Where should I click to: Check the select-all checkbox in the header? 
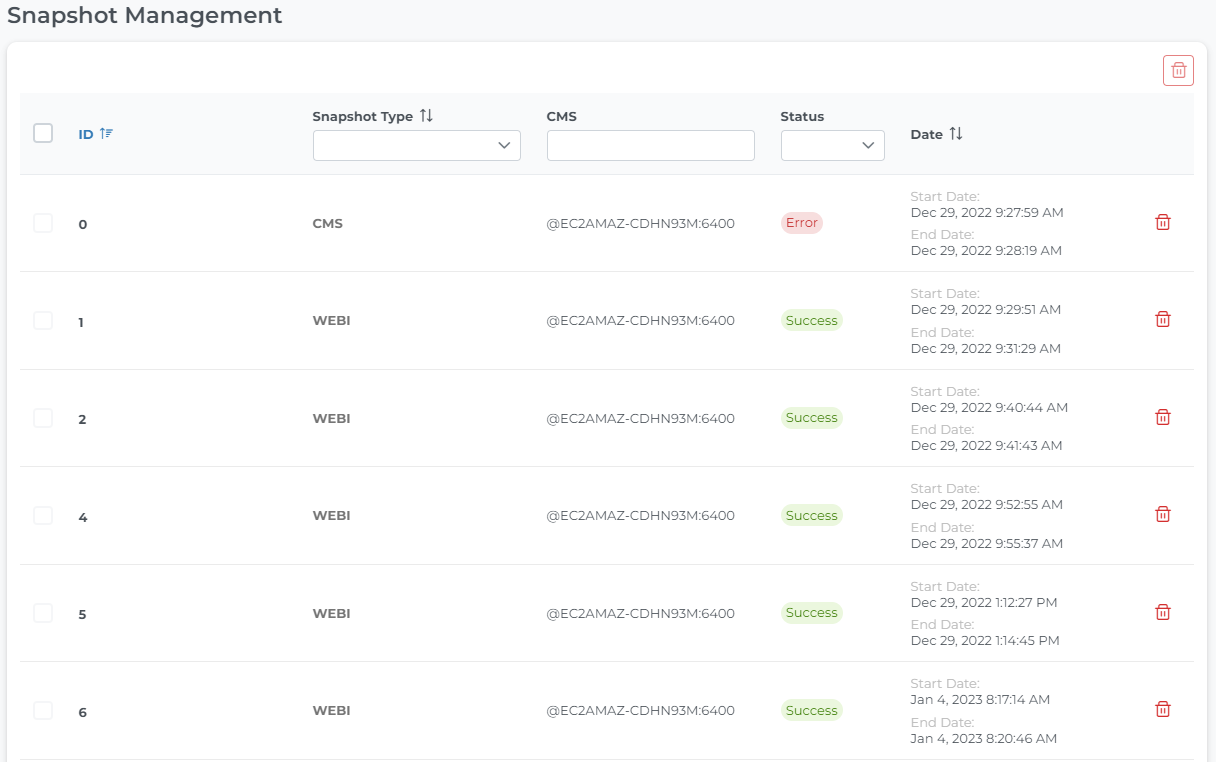43,132
